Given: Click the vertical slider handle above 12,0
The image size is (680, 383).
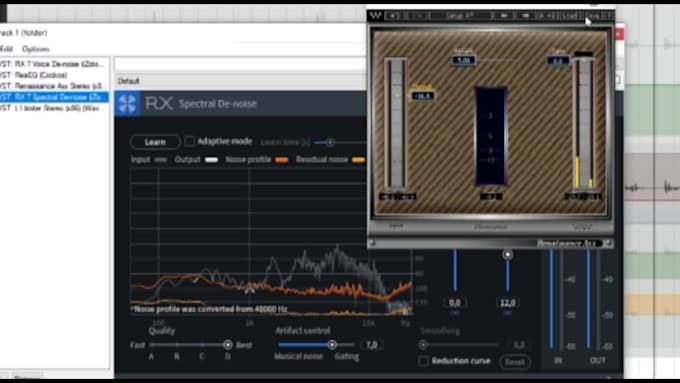Looking at the screenshot, I should tap(507, 254).
